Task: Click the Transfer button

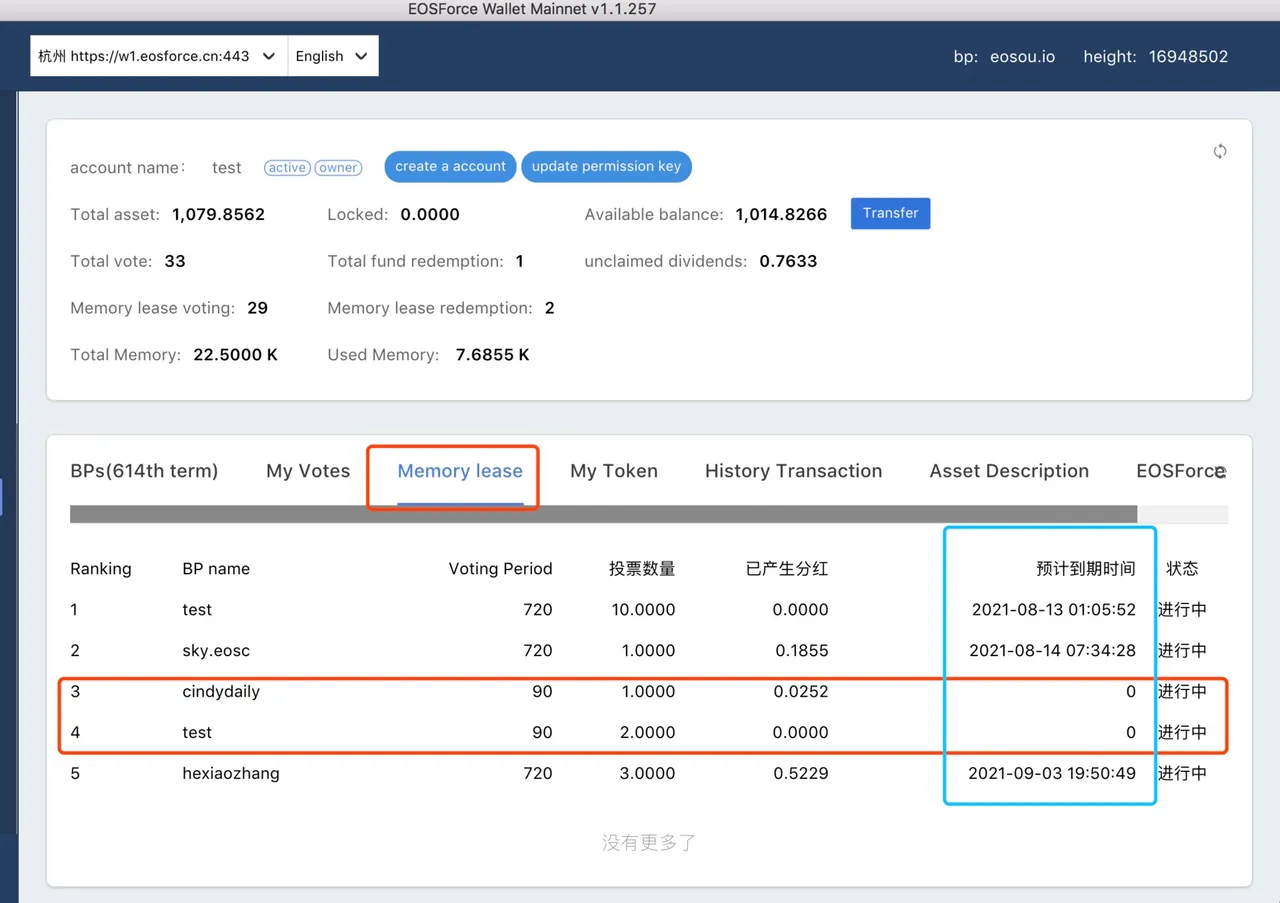Action: click(x=890, y=213)
